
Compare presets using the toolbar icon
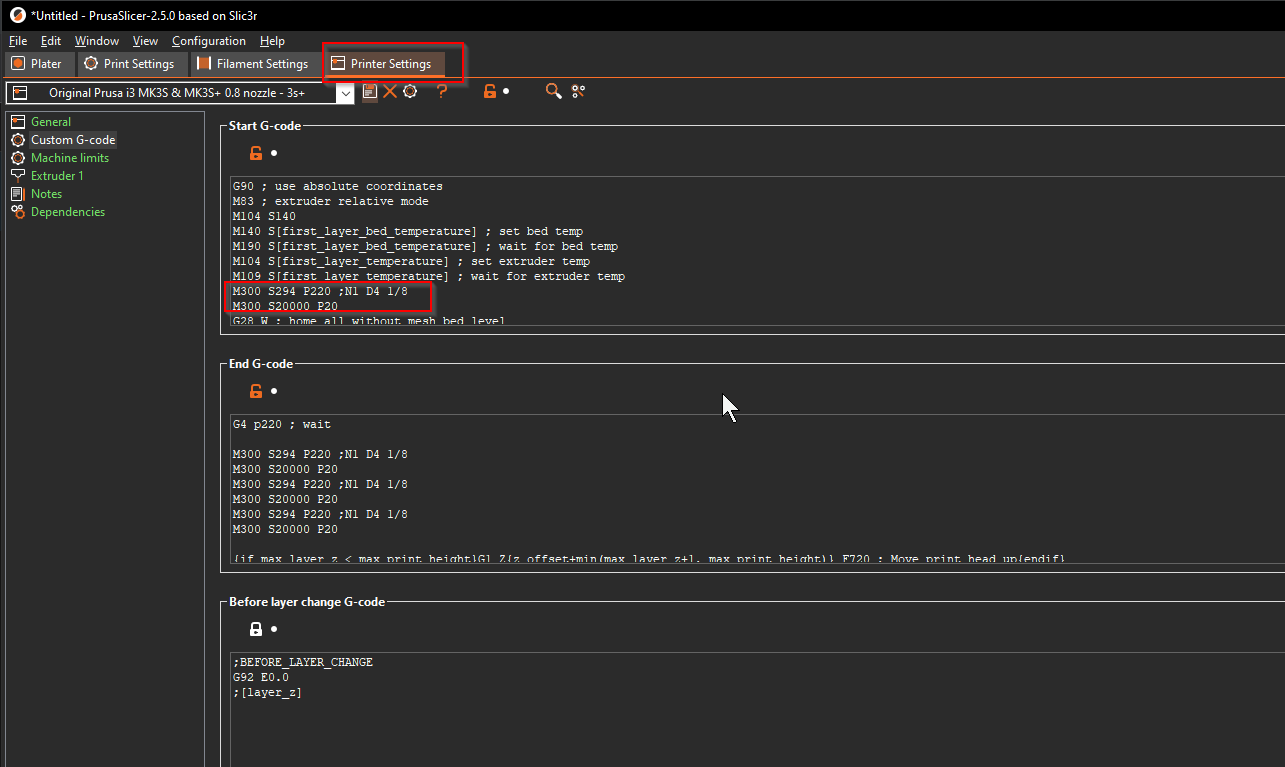click(578, 91)
